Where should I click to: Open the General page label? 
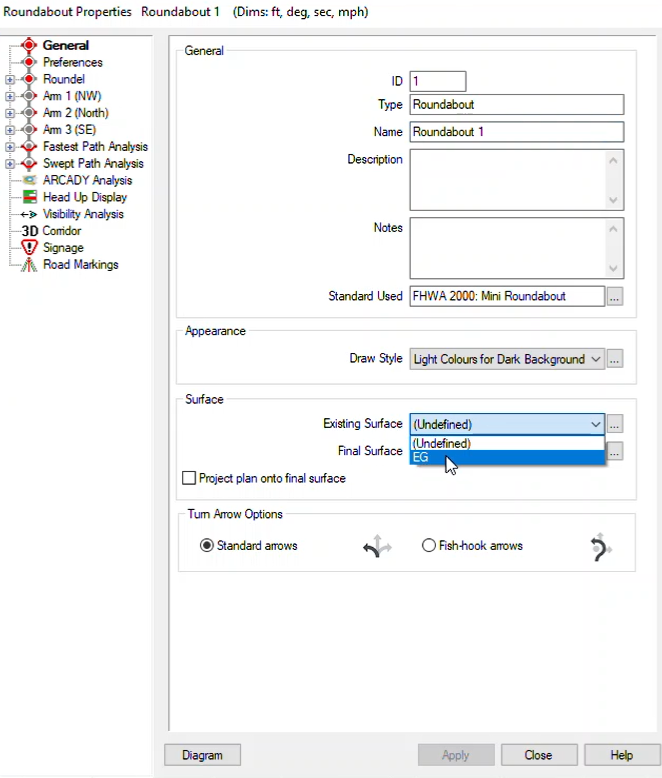(66, 45)
